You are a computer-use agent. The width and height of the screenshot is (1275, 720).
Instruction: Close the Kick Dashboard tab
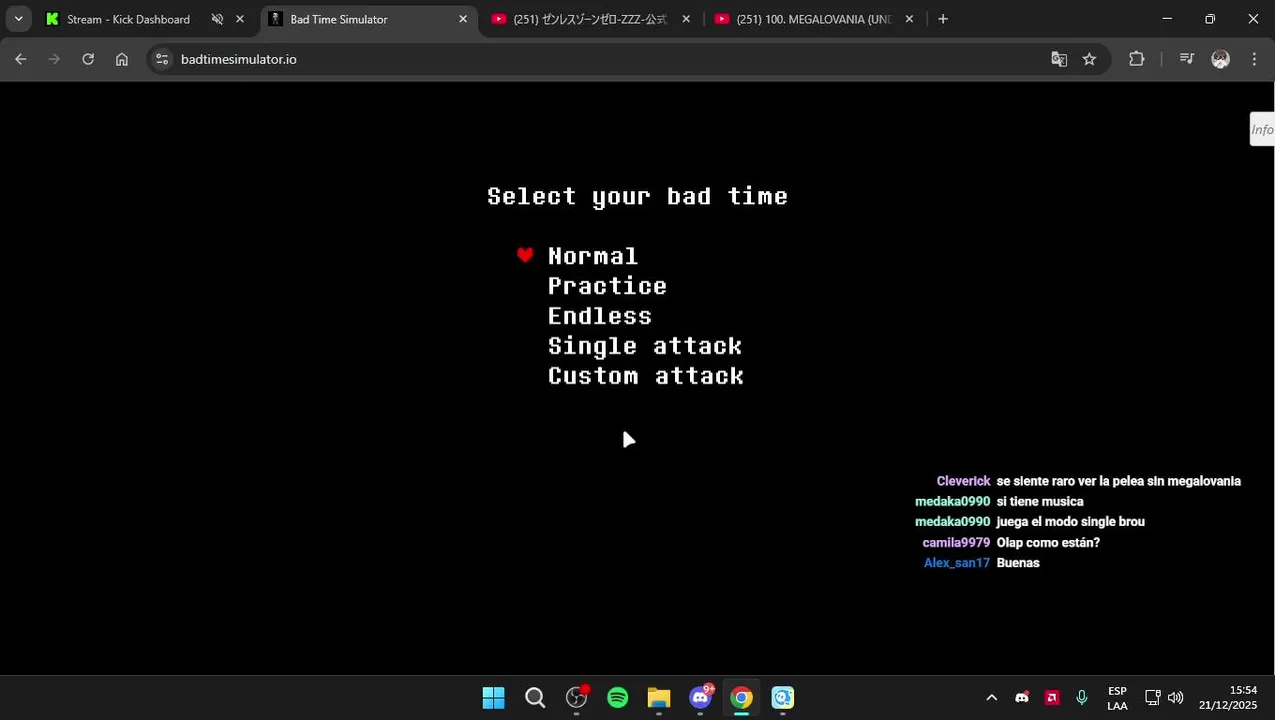[x=240, y=19]
